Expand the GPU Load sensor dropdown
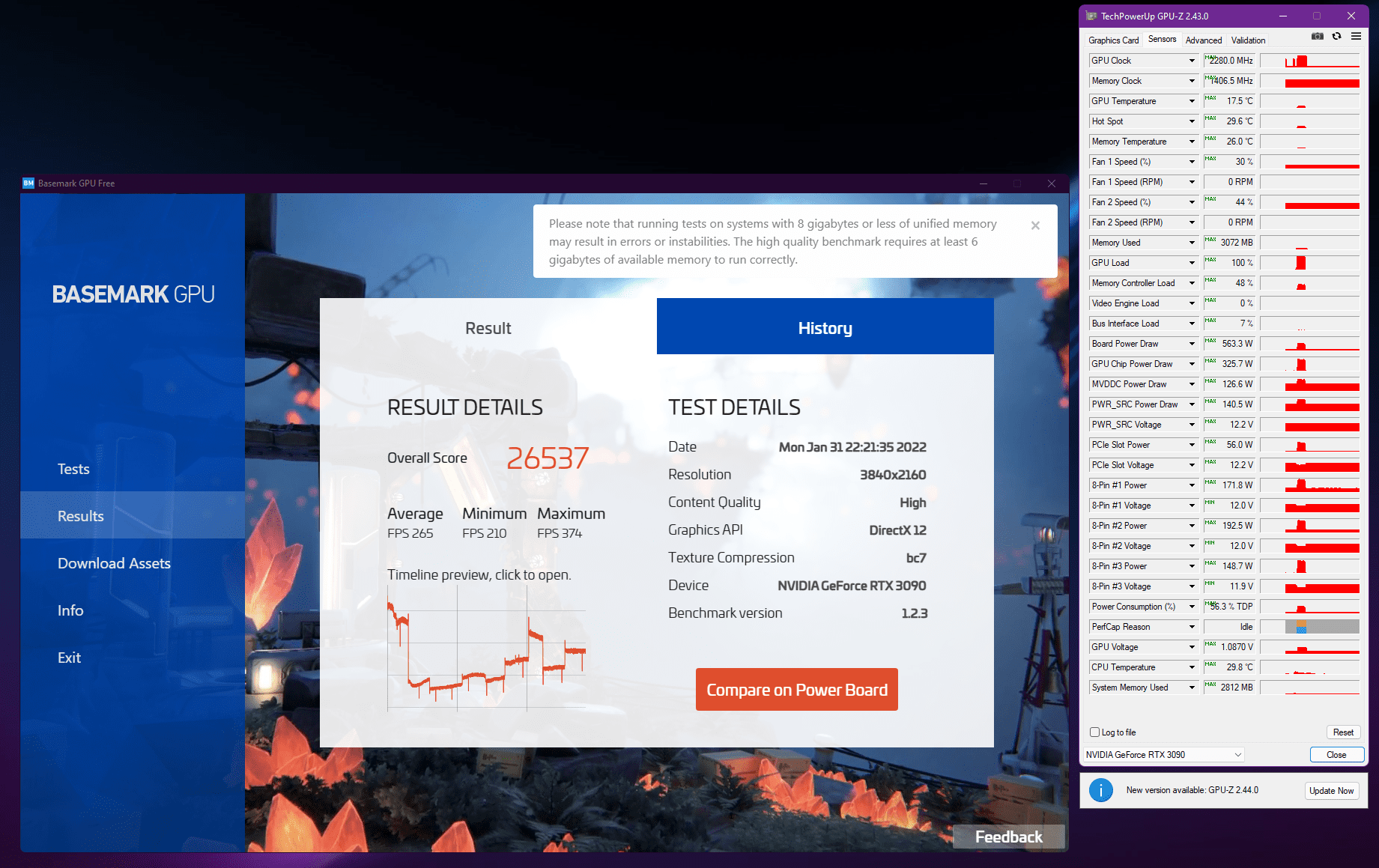The width and height of the screenshot is (1379, 868). coord(1192,263)
